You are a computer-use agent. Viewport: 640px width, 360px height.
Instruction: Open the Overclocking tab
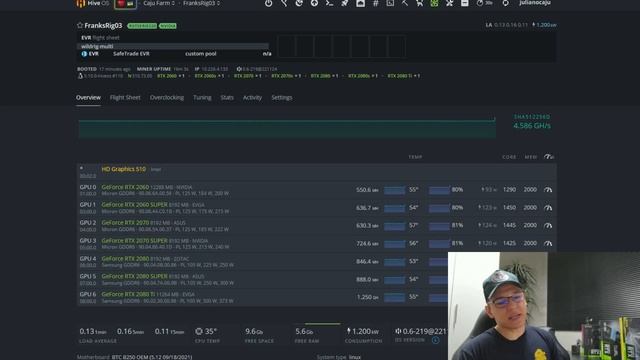click(x=167, y=98)
